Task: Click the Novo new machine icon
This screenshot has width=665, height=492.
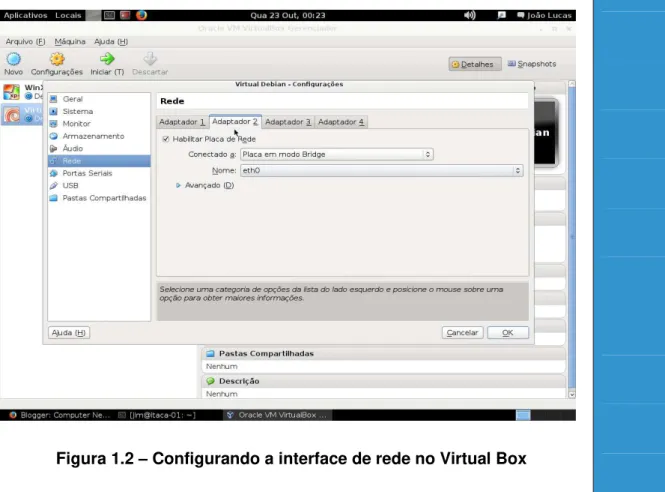Action: (14, 59)
